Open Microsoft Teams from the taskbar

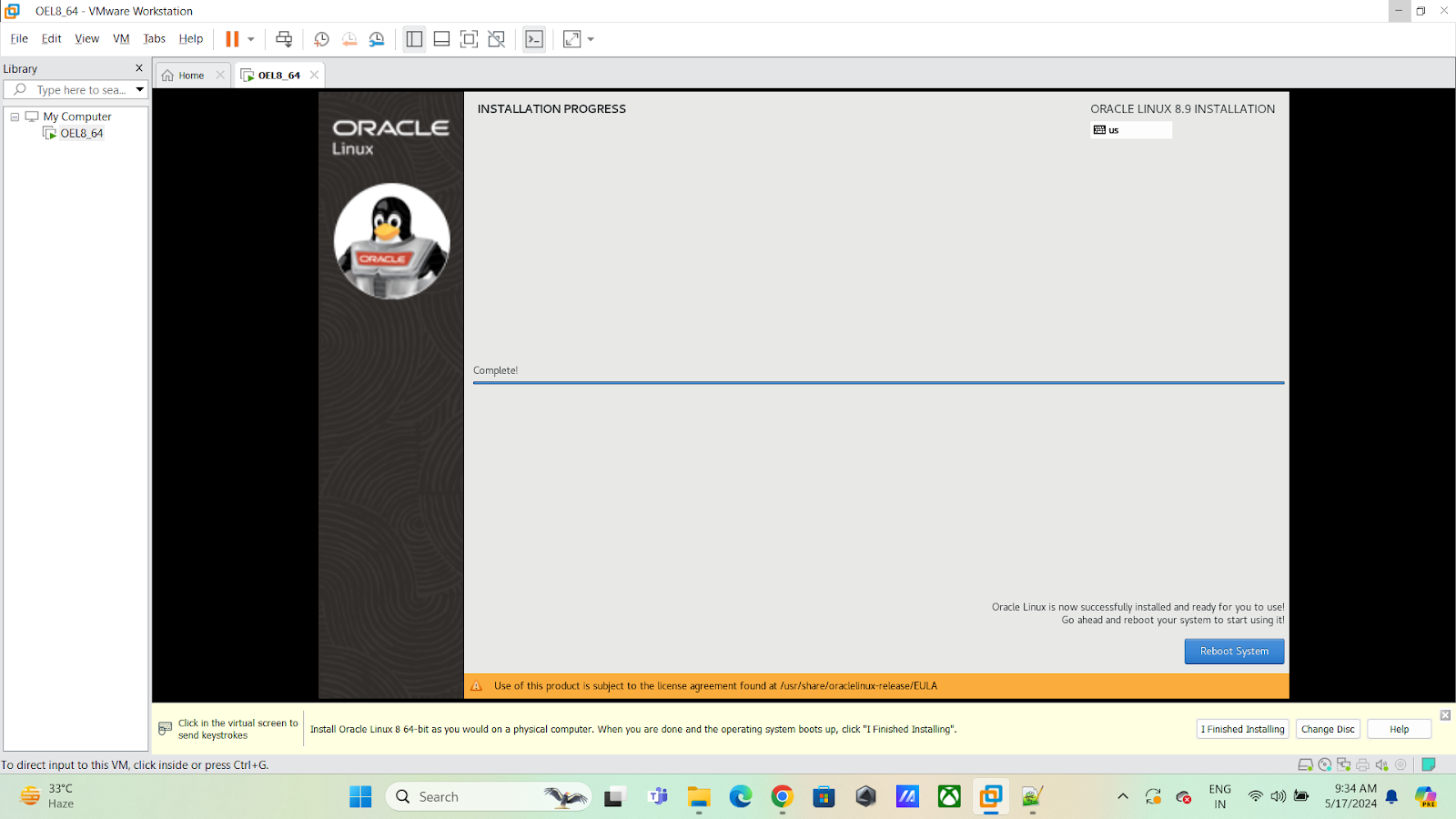(x=657, y=797)
